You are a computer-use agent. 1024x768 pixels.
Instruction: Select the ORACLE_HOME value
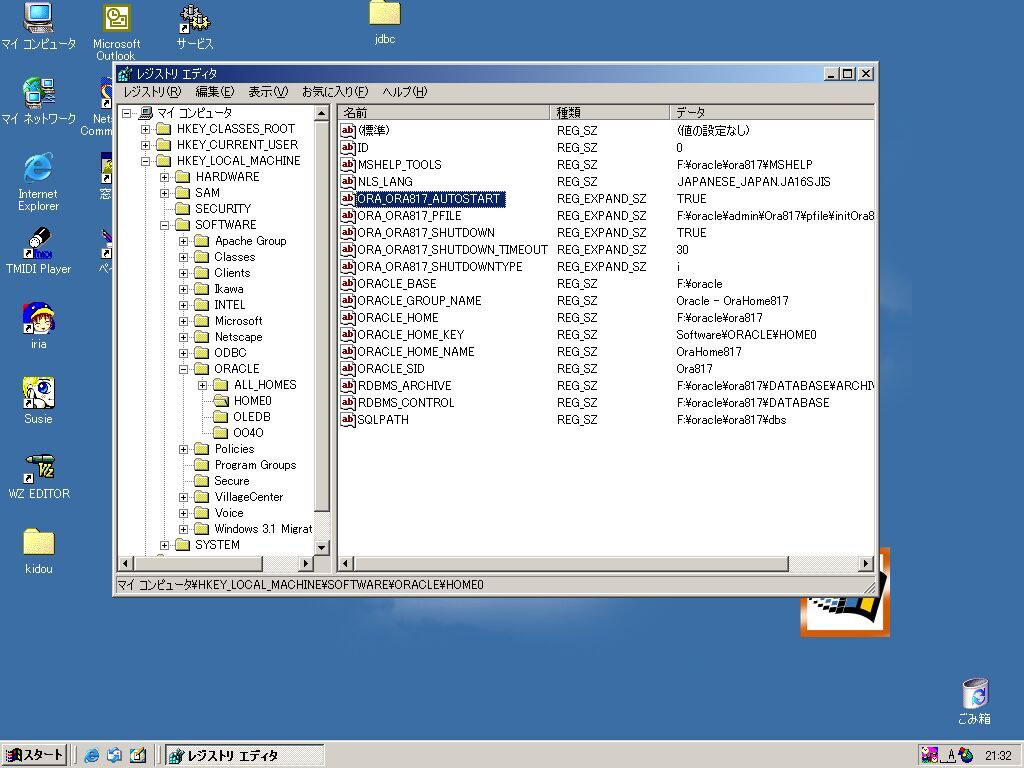tap(398, 318)
